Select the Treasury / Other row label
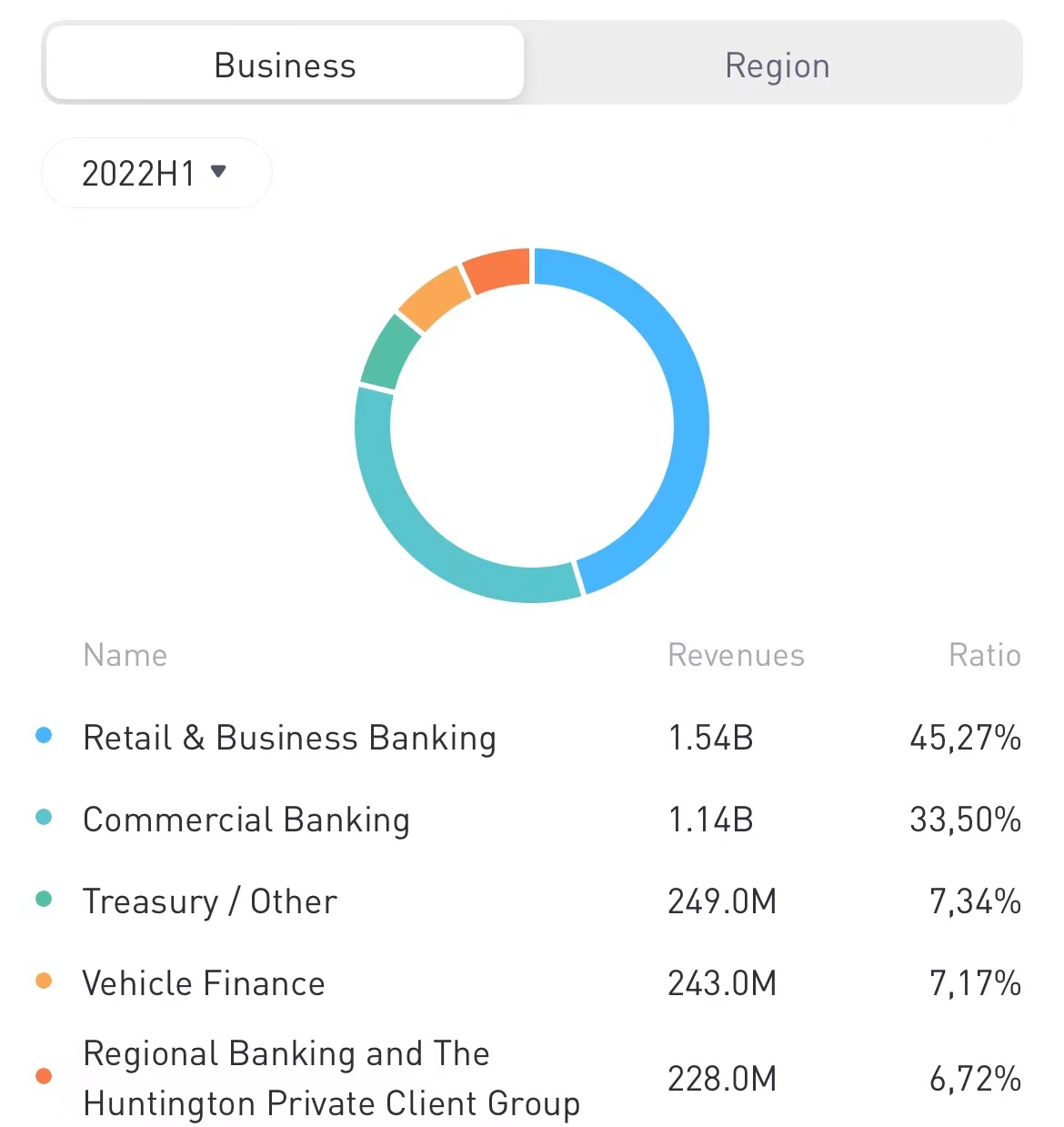 click(209, 901)
